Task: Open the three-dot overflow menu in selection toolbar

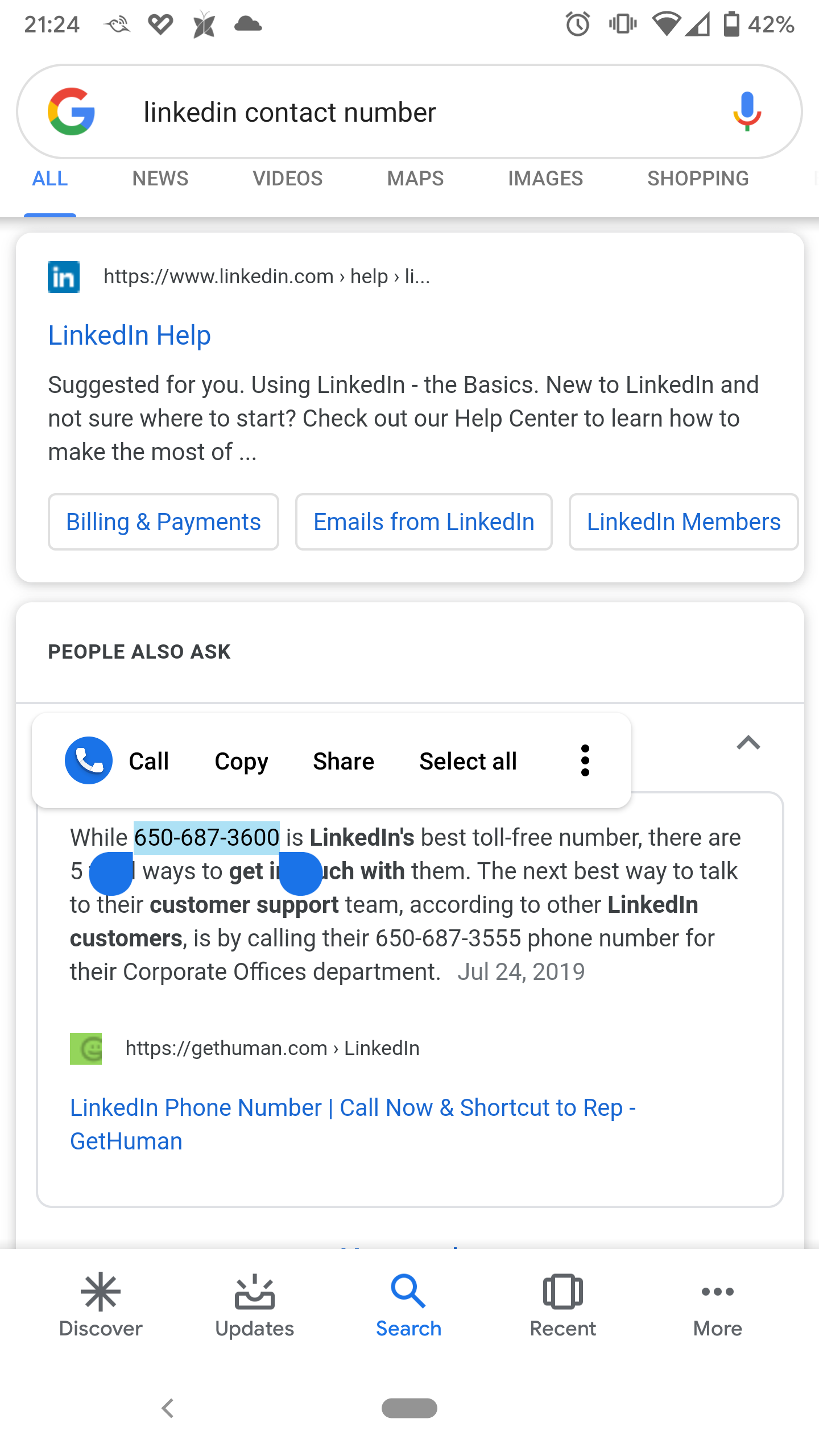Action: coord(585,760)
